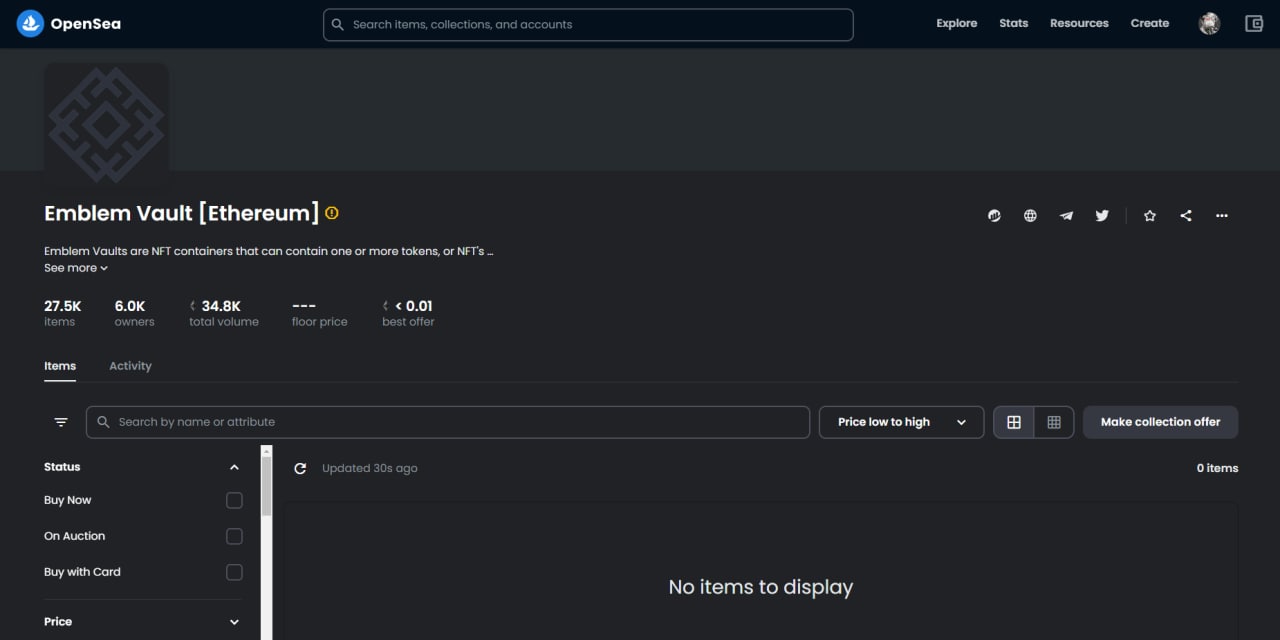This screenshot has height=640, width=1280.
Task: Open the Explore menu
Action: 956,23
